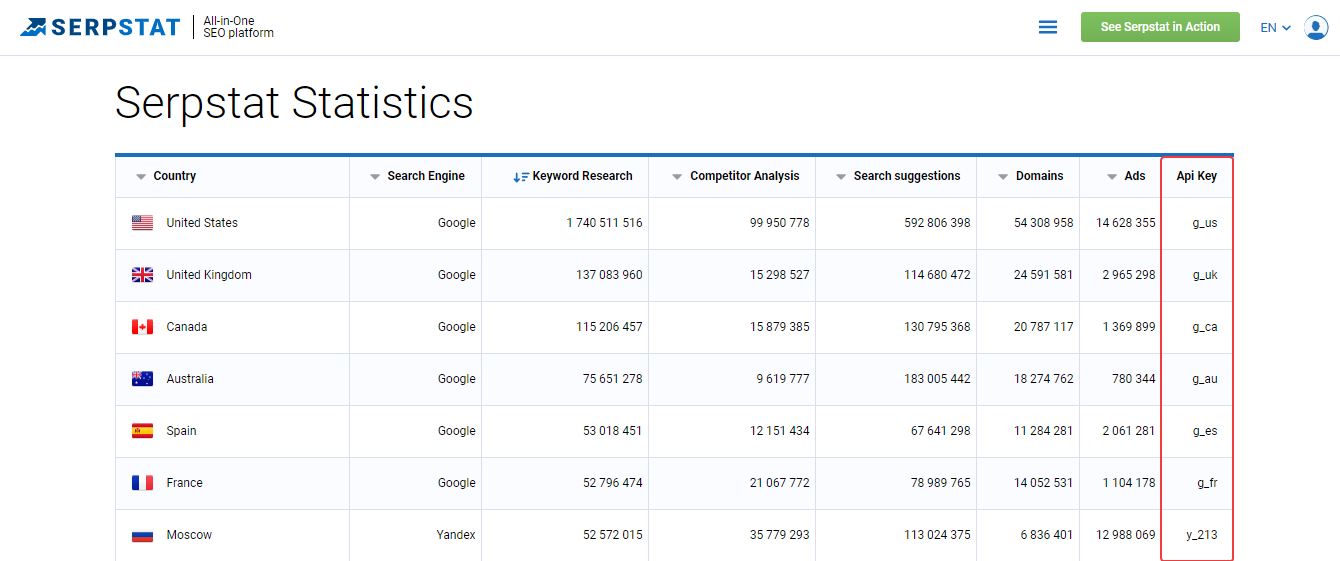Screen dimensions: 1340x561
Task: Click the United Kingdom flag icon
Action: (142, 275)
